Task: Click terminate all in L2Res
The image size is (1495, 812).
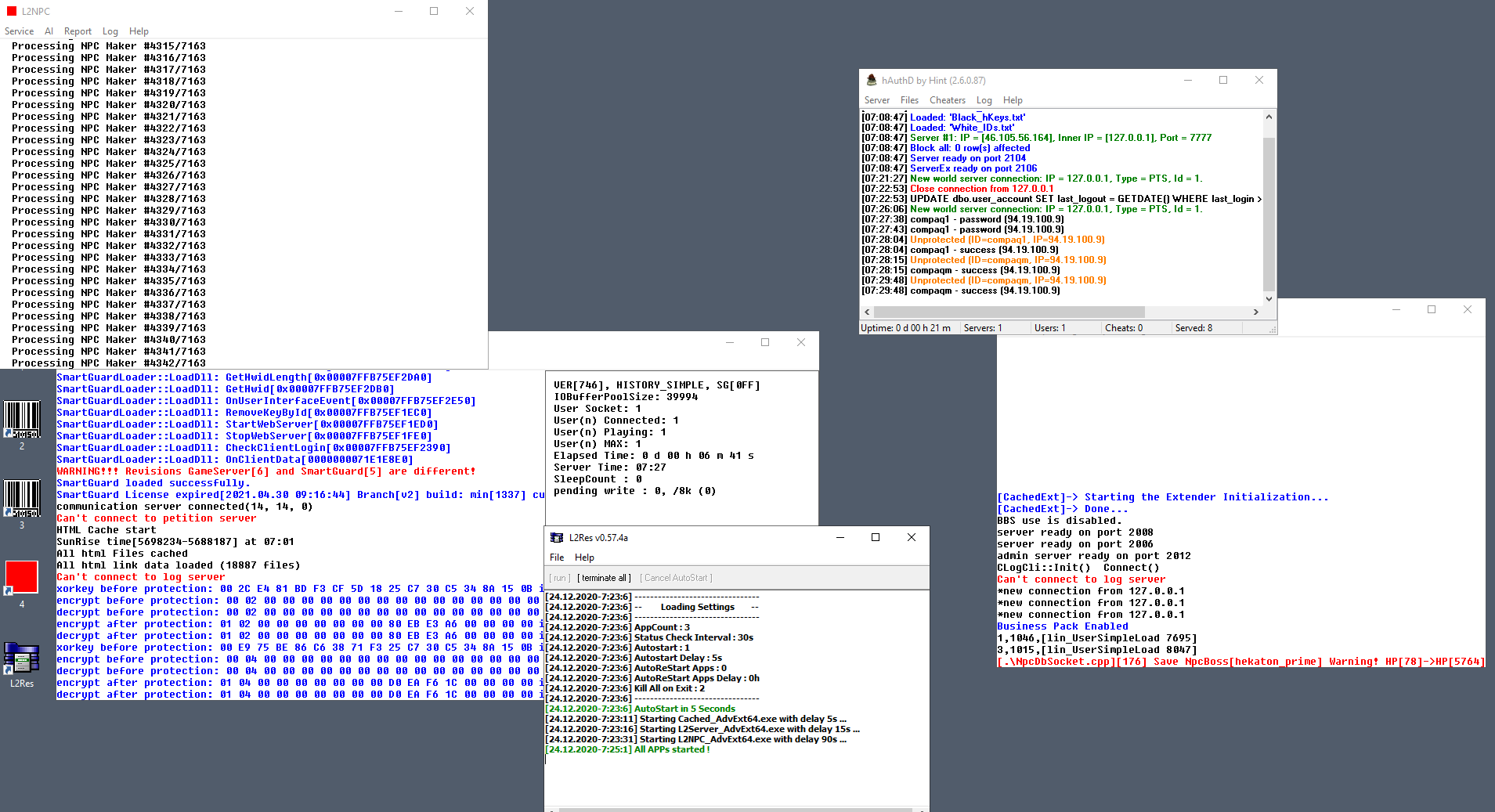Action: pos(604,578)
